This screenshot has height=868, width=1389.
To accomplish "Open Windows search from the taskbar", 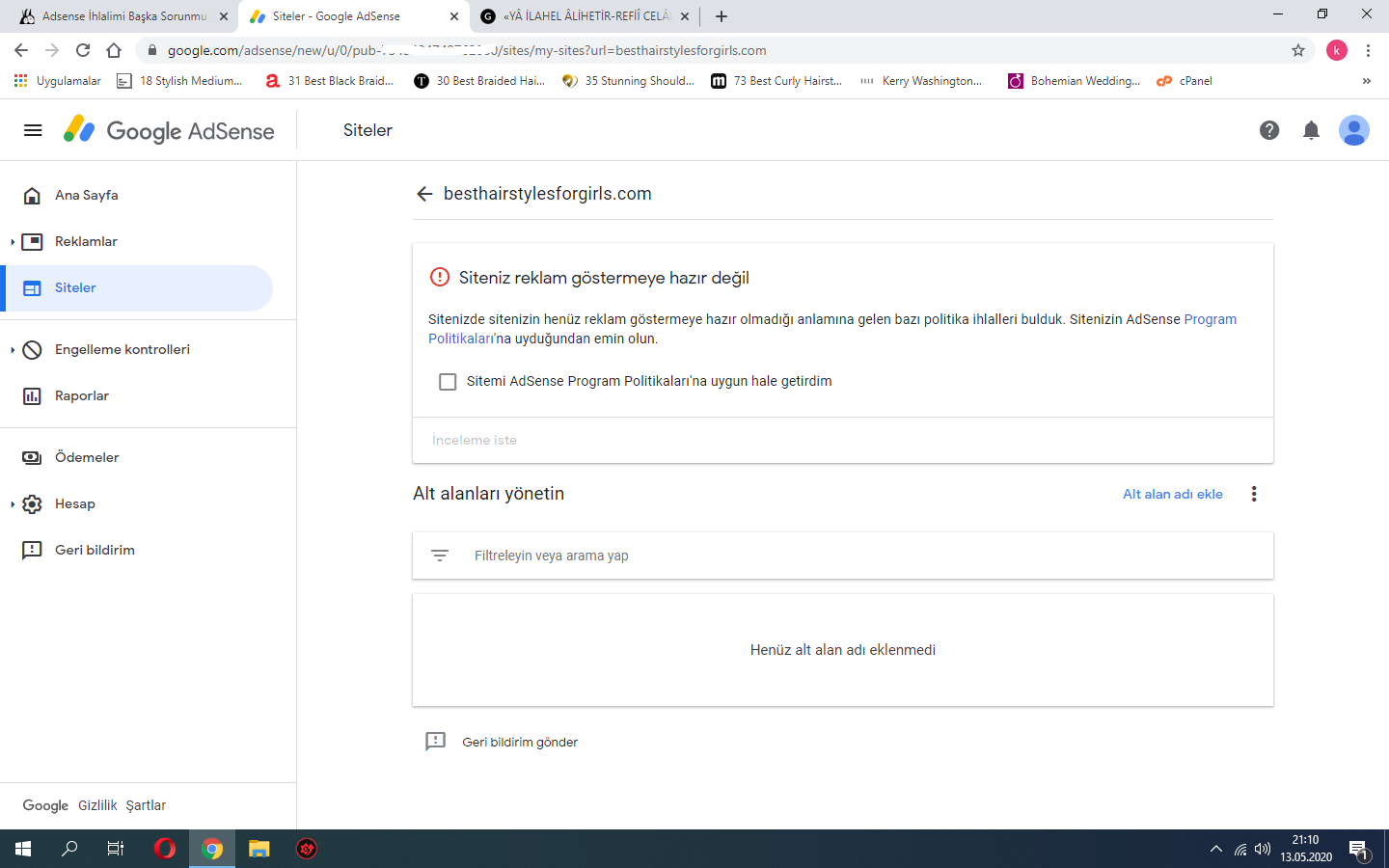I will [69, 849].
